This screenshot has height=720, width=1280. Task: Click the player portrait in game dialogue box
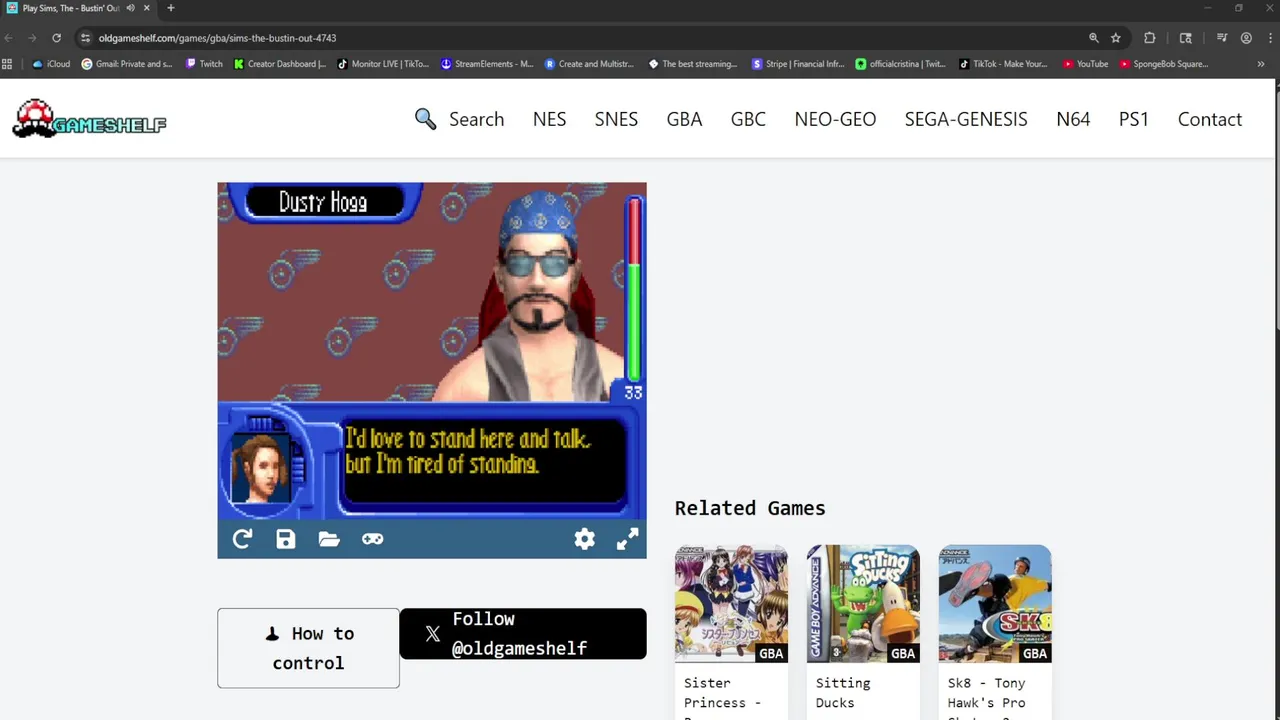[260, 469]
